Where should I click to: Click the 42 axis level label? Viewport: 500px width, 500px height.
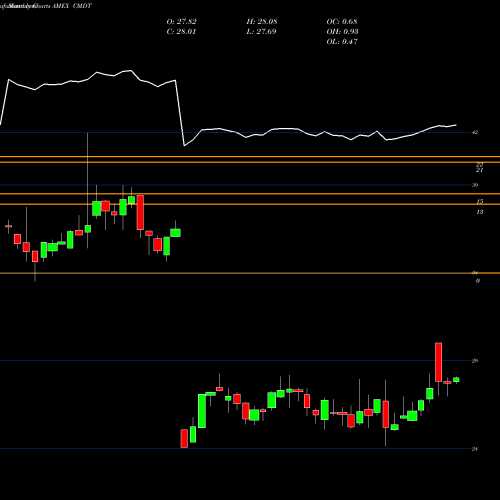475,132
